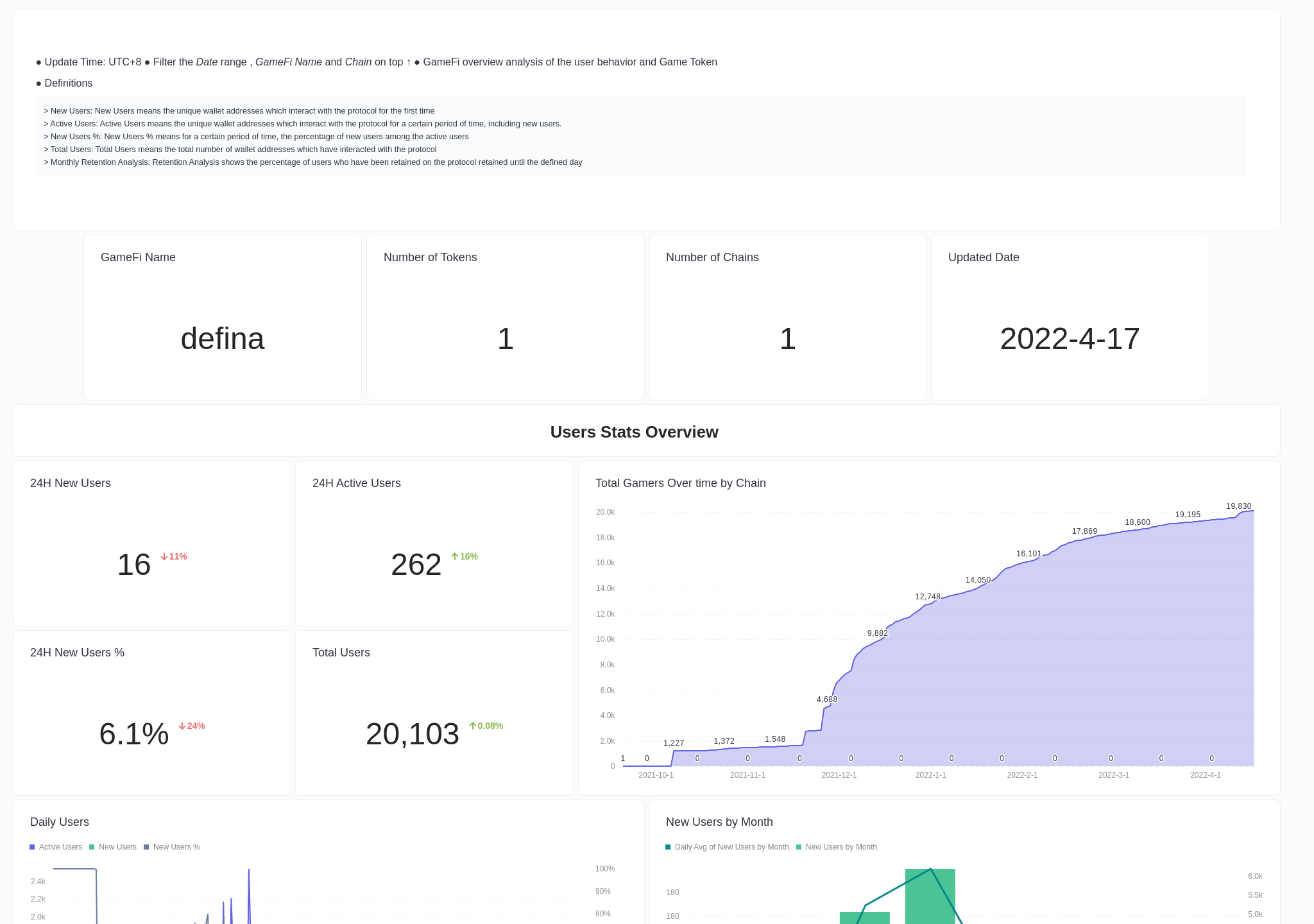The height and width of the screenshot is (924, 1314).
Task: Click the New Users by Month chart title
Action: point(719,822)
